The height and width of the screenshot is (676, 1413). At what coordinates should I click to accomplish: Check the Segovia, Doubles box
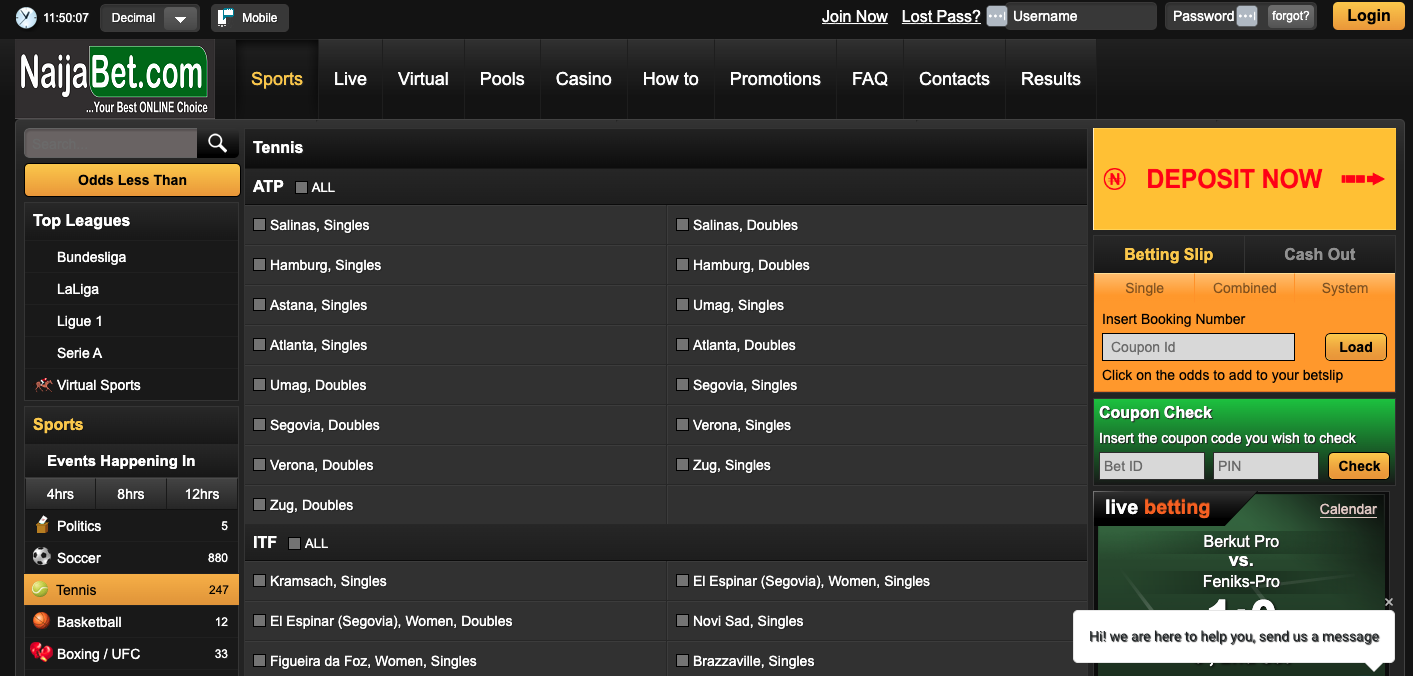pyautogui.click(x=260, y=424)
